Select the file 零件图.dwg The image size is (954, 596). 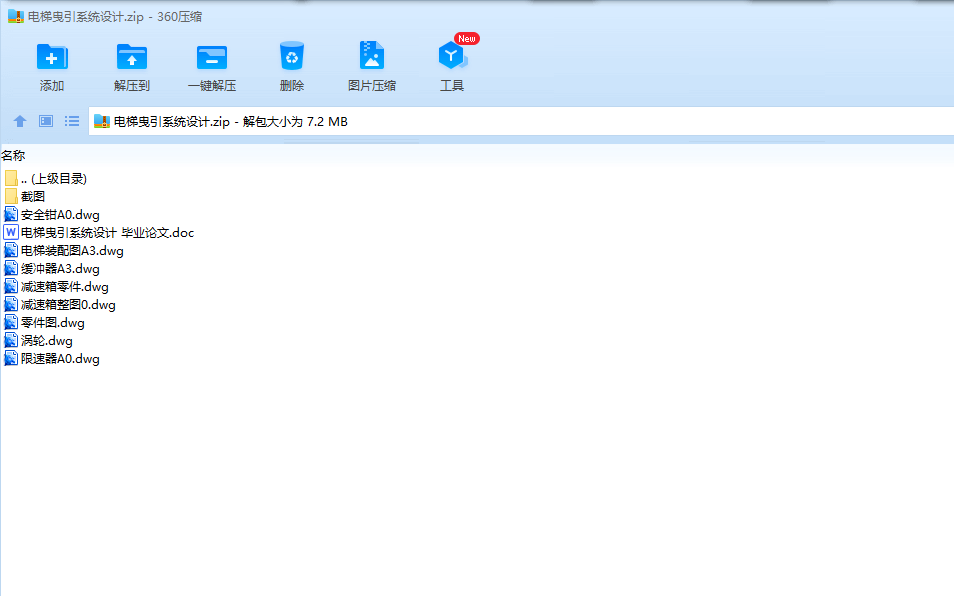[53, 323]
